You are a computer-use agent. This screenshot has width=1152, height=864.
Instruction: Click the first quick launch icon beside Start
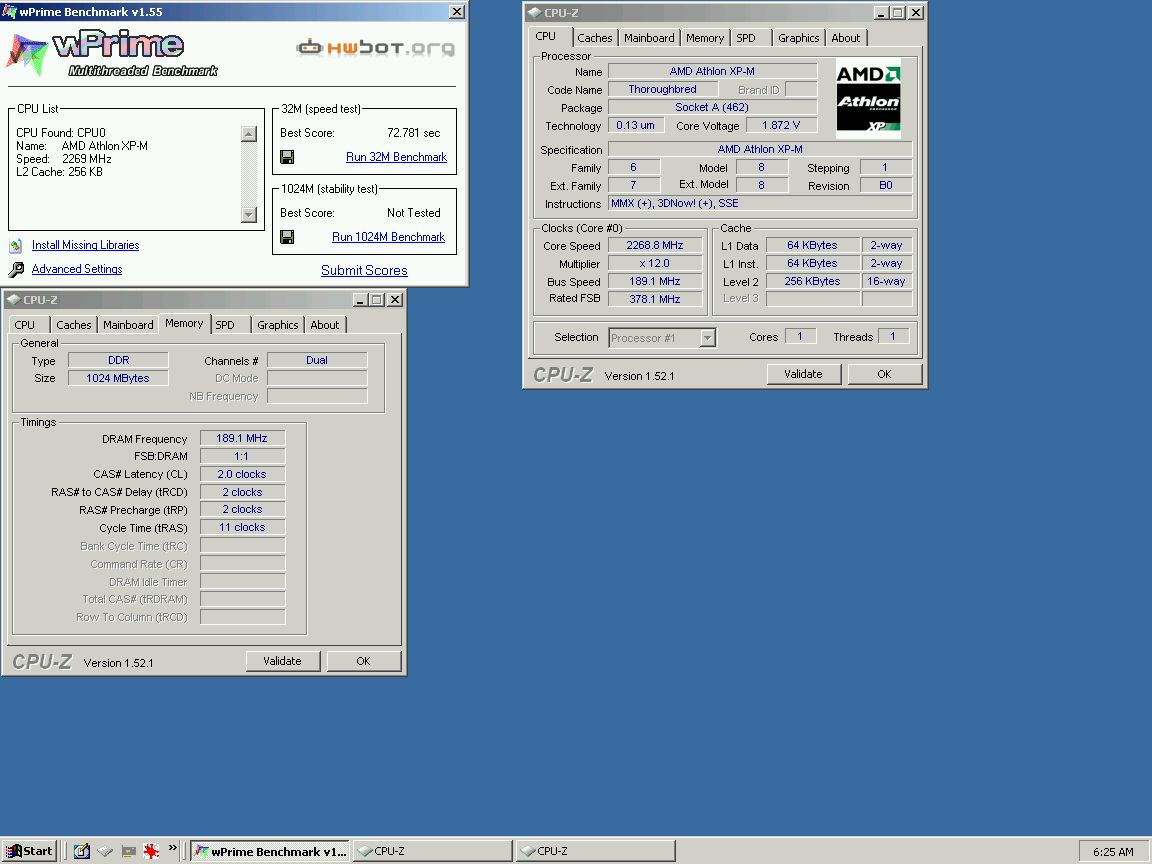[82, 851]
